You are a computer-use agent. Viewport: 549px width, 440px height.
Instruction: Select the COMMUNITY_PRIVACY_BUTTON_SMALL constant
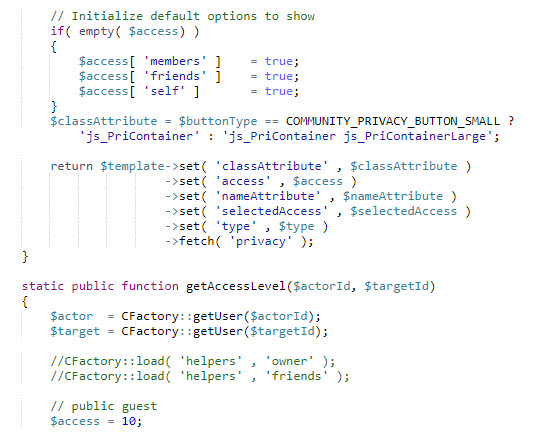(392, 121)
